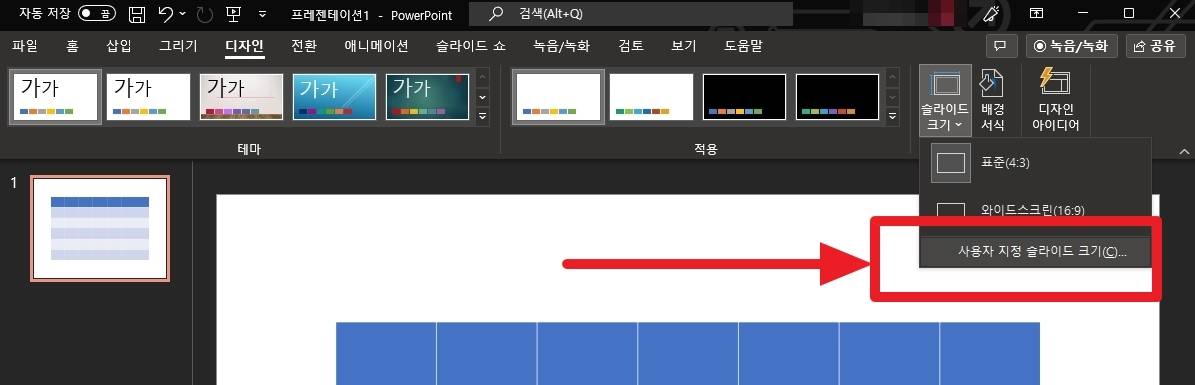Expand the themes gallery More arrow
Screen dimensions: 1195x385
tap(482, 116)
